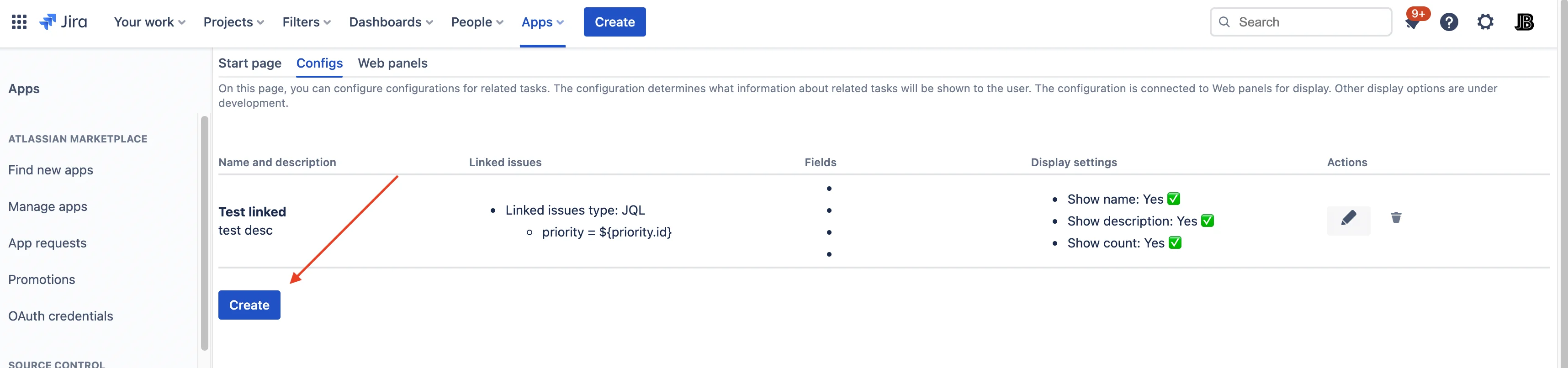Switch to the Start page tab
The image size is (1568, 368).
coord(249,63)
